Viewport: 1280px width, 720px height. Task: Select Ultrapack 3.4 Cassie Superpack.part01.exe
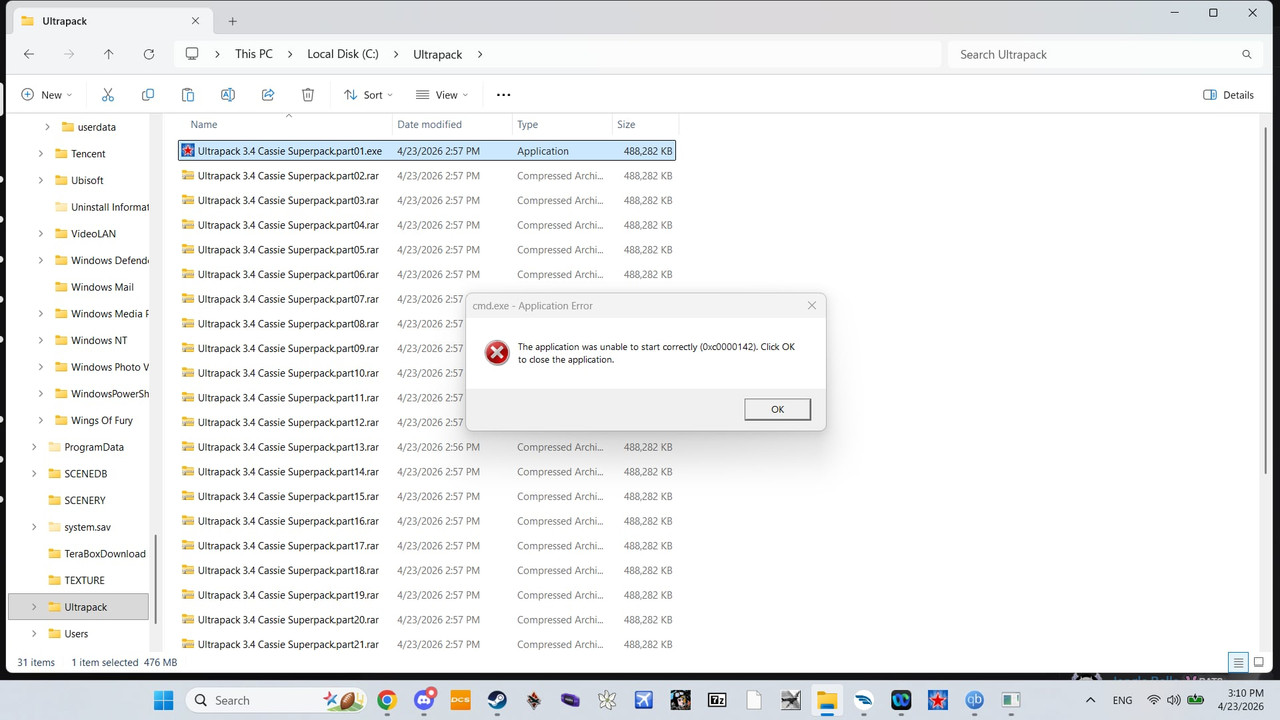pos(427,151)
